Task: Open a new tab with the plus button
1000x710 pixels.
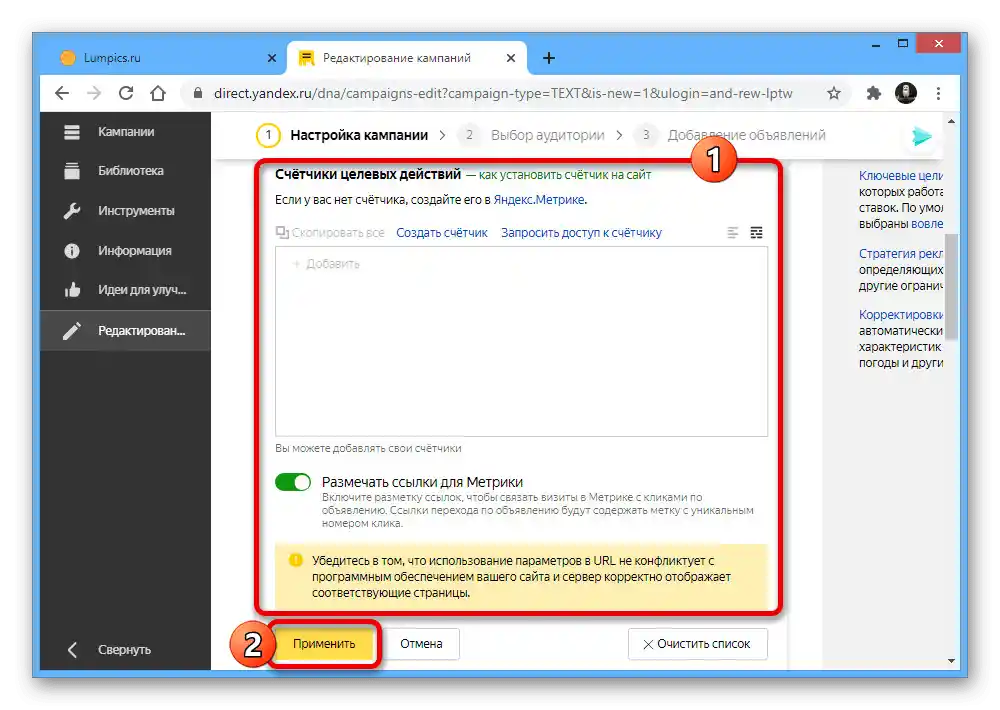Action: click(548, 58)
